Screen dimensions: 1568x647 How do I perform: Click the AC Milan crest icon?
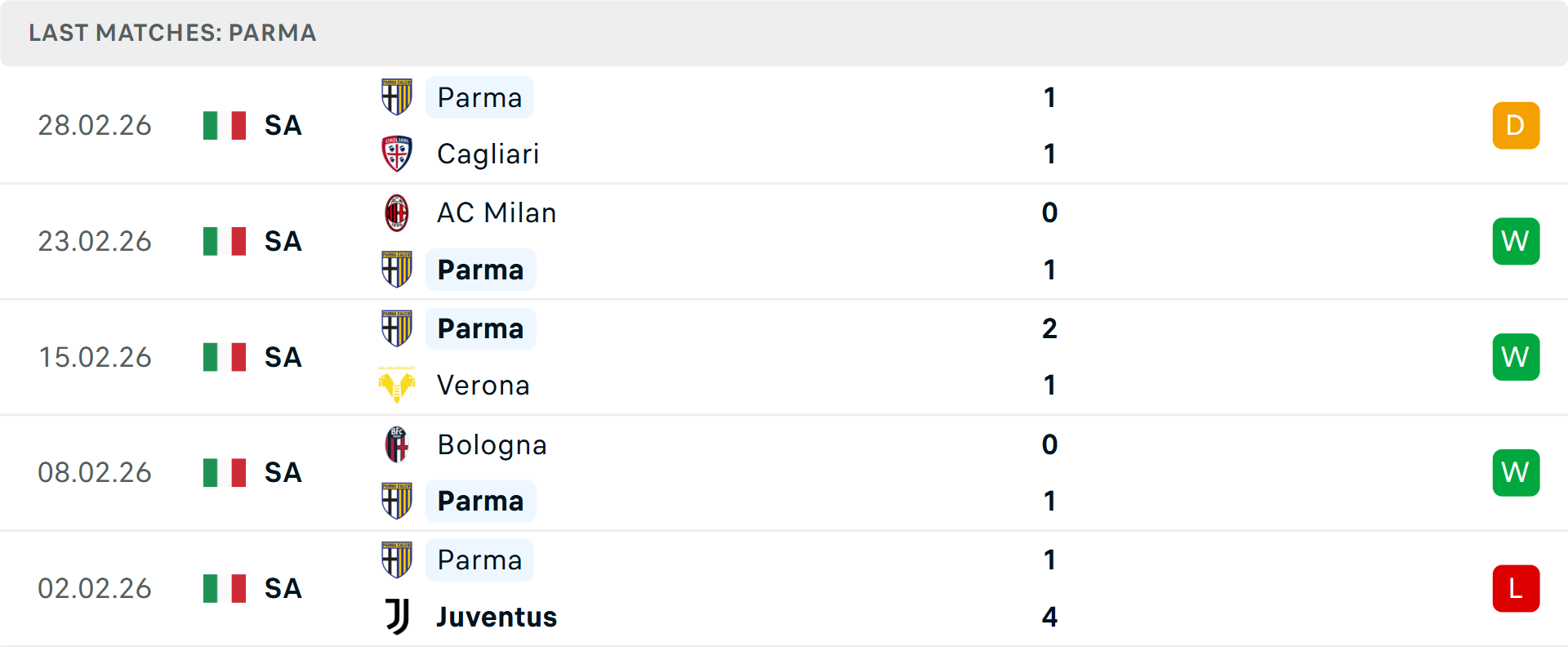(x=397, y=212)
